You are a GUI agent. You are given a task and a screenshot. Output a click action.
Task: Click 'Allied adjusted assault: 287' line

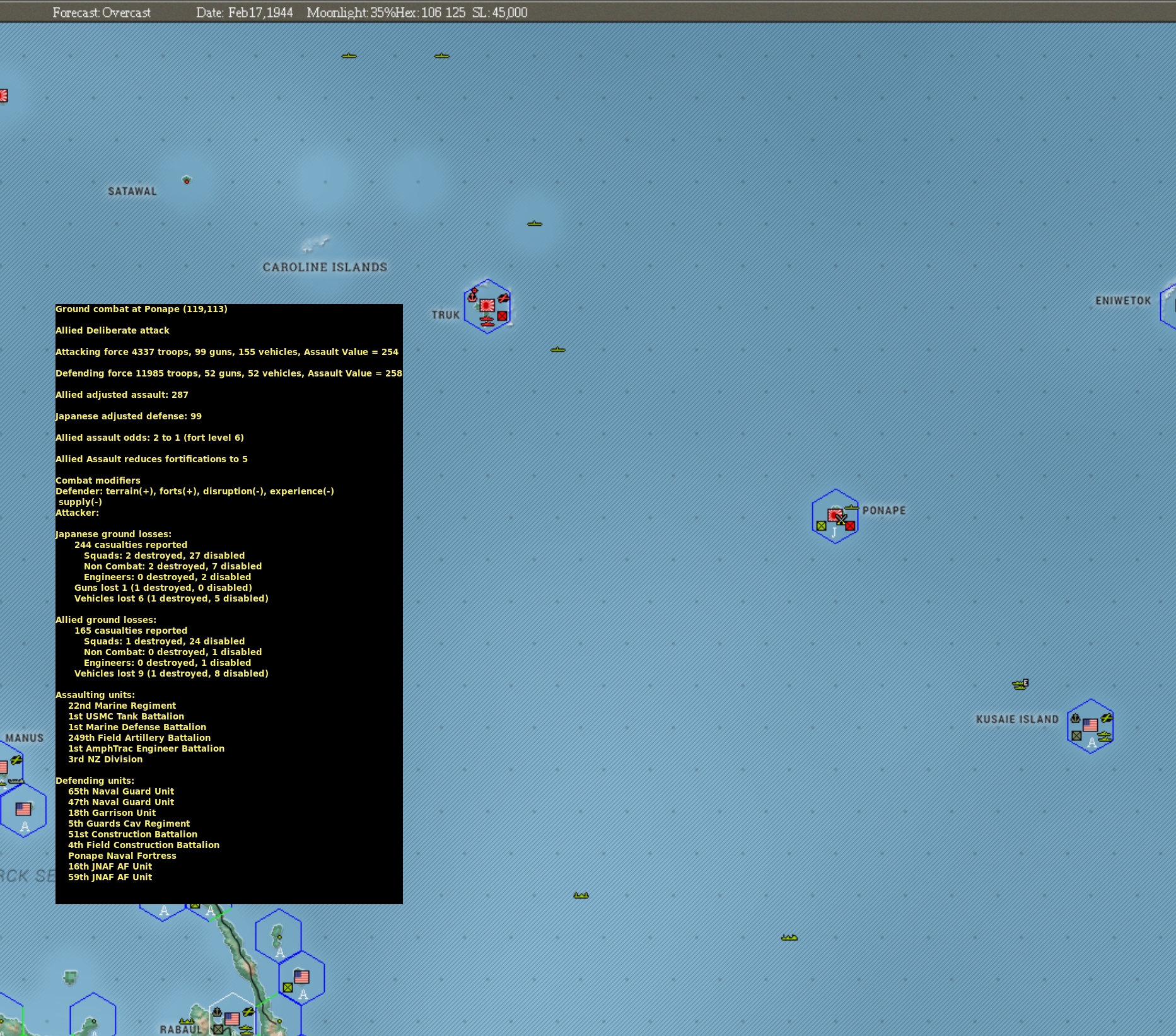point(122,395)
